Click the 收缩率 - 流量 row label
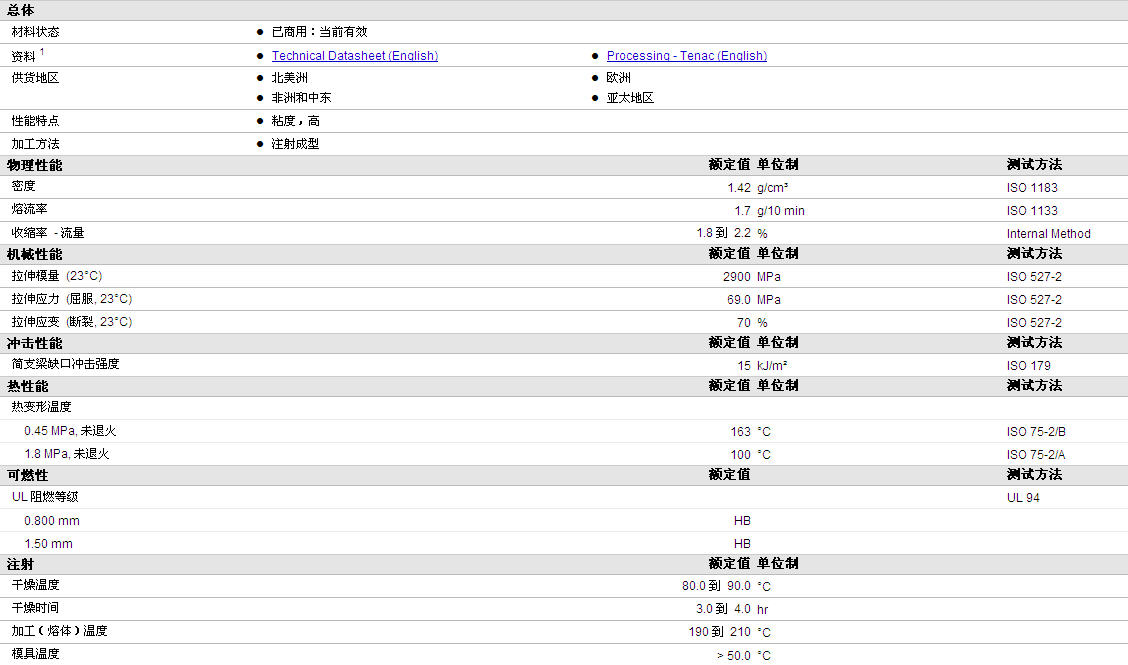The width and height of the screenshot is (1128, 665). coord(47,233)
